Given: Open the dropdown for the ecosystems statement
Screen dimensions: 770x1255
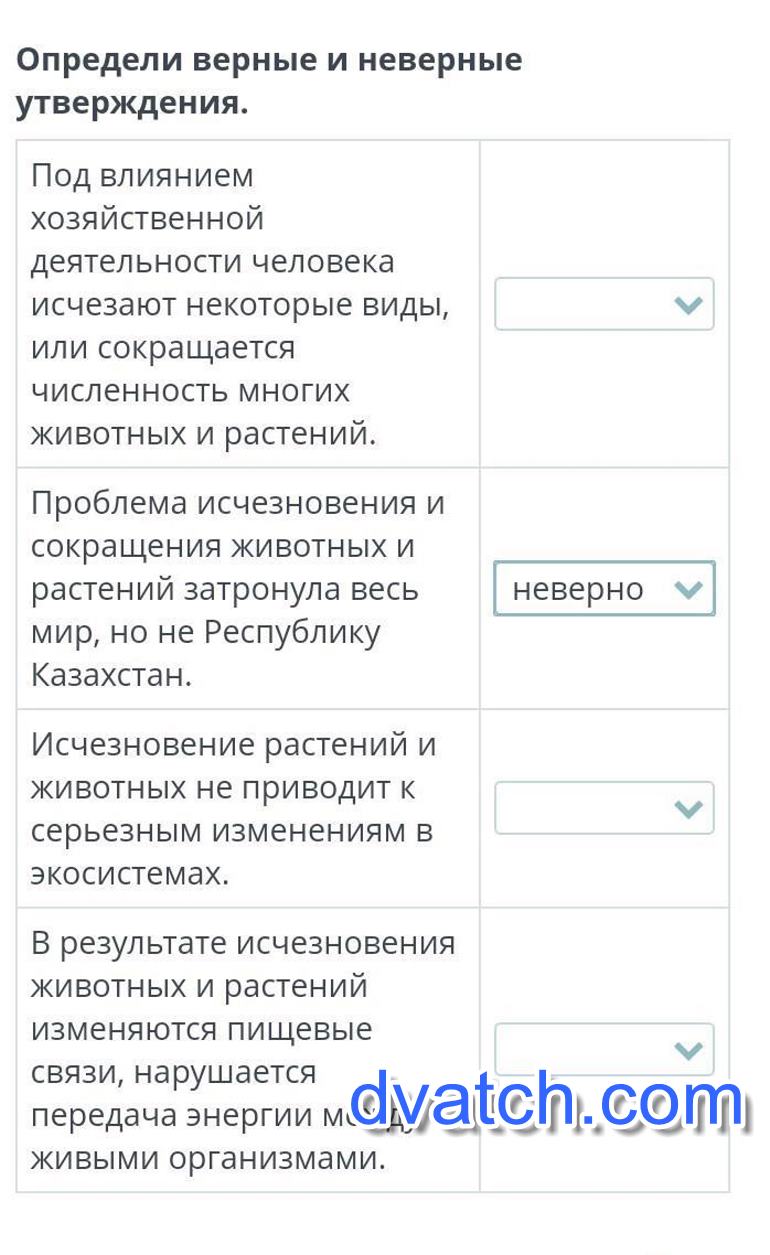Looking at the screenshot, I should (x=604, y=808).
